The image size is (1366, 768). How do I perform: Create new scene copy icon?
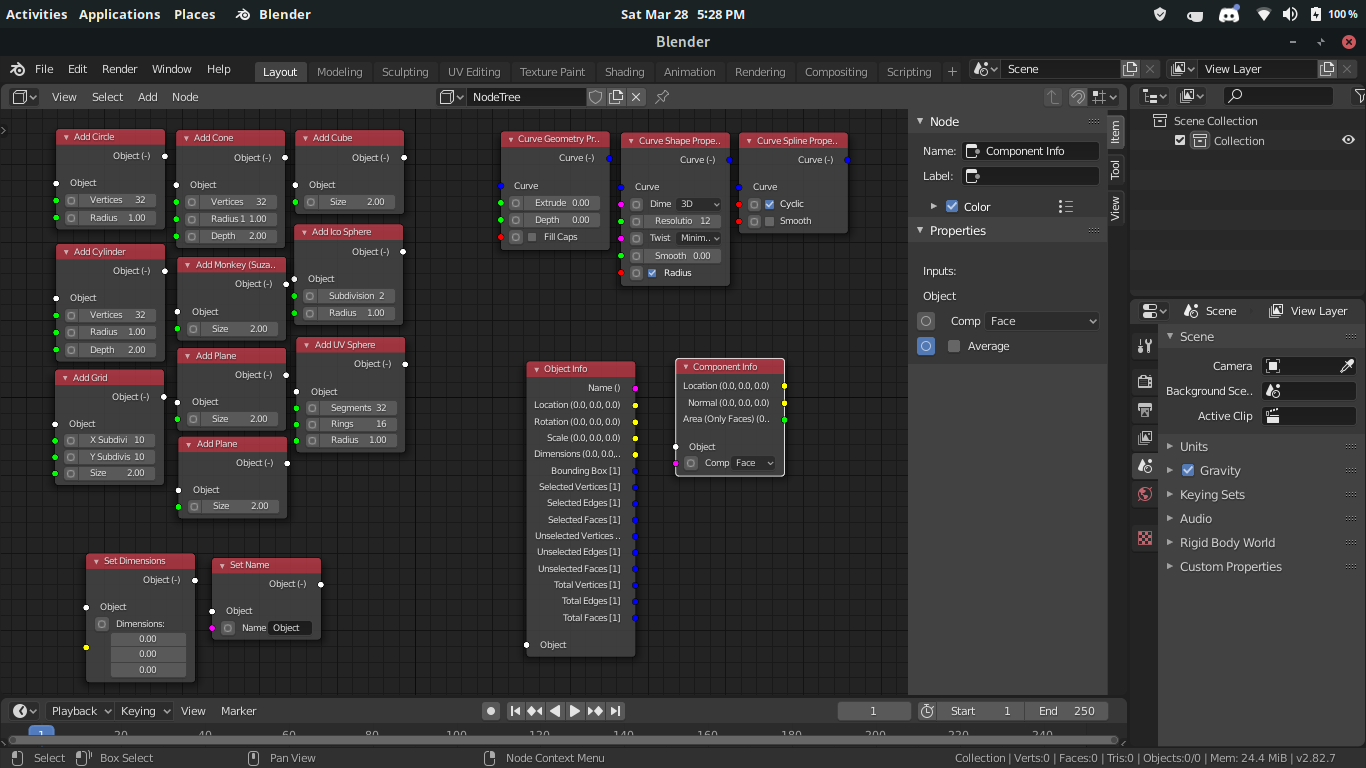point(1130,69)
